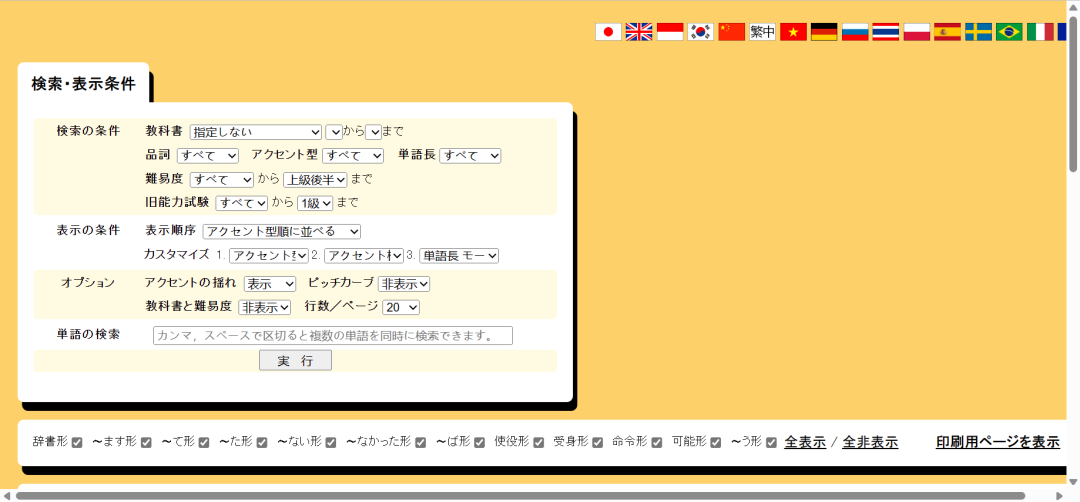Toggle the ~ない形 checkbox
Viewport: 1080px width, 502px height.
tap(331, 443)
